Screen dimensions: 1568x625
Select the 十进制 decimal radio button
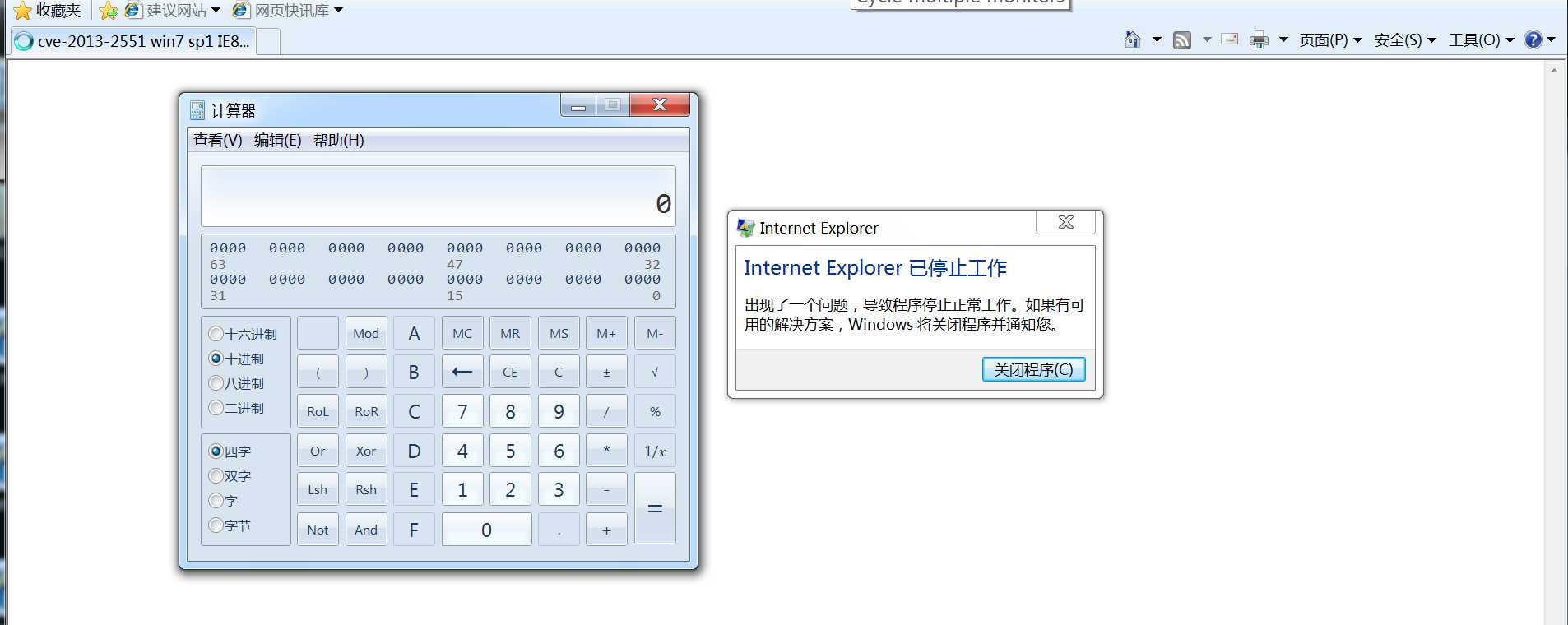(x=216, y=359)
